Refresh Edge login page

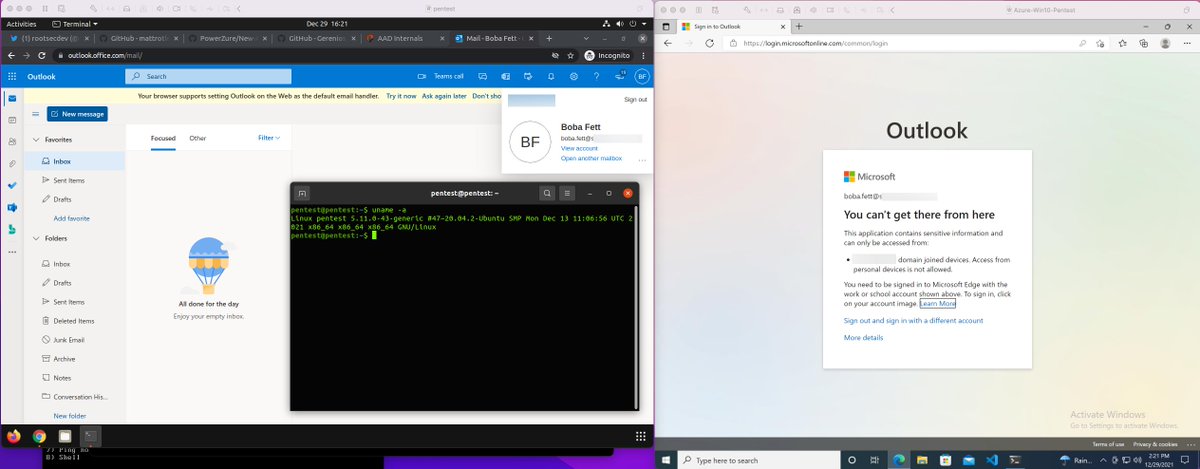click(x=708, y=43)
